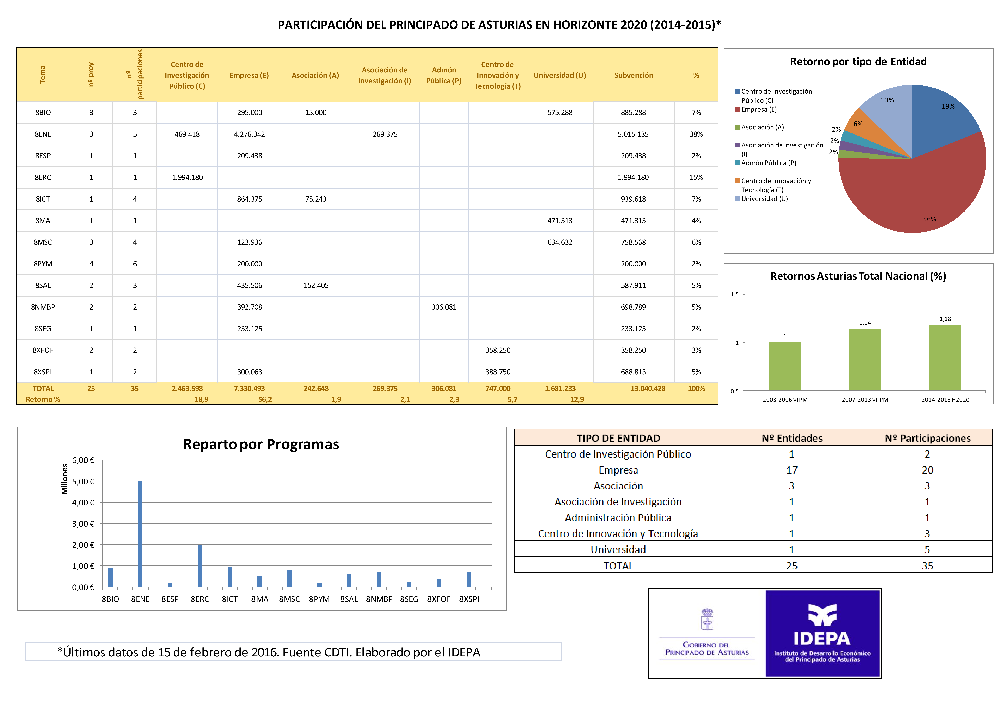Image resolution: width=1000 pixels, height=707 pixels.
Task: Click the '1,00 €' axis label
Action: pos(84,566)
